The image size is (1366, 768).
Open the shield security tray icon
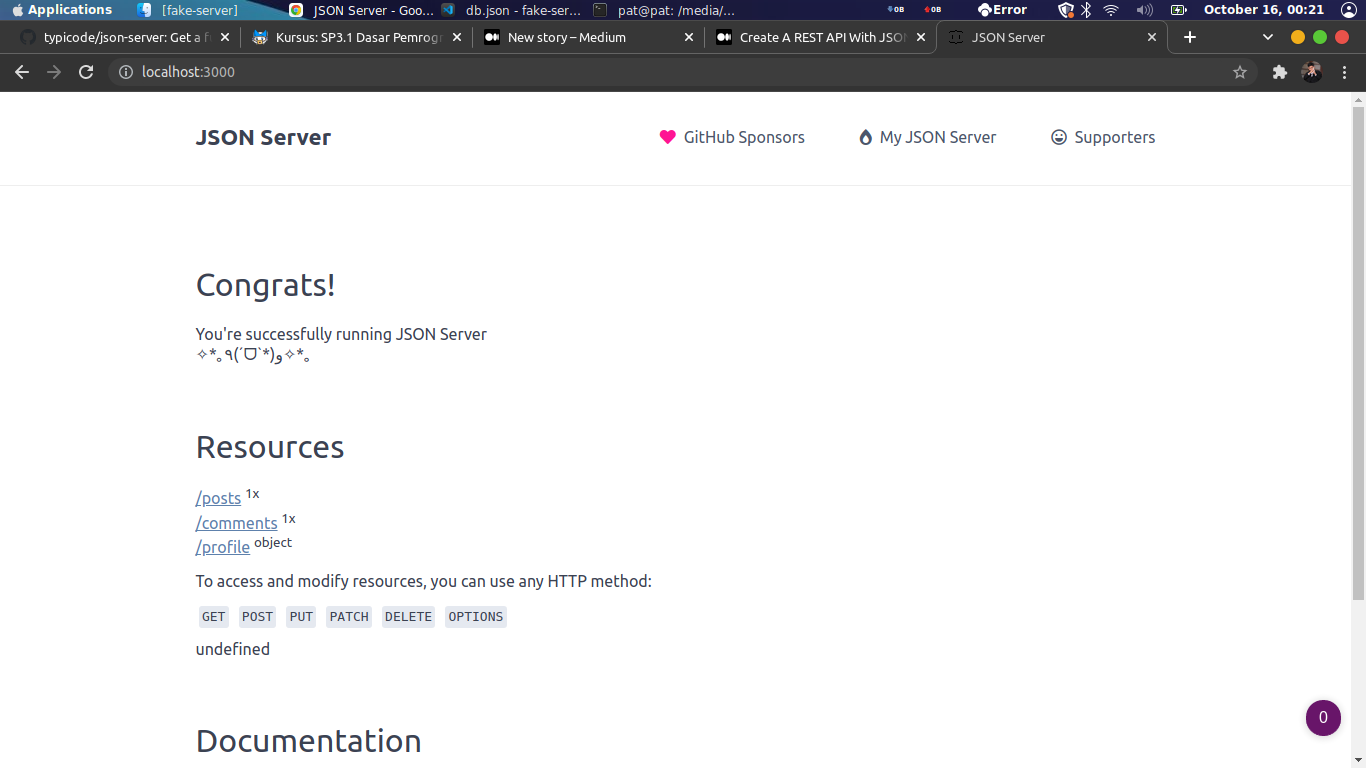1066,10
